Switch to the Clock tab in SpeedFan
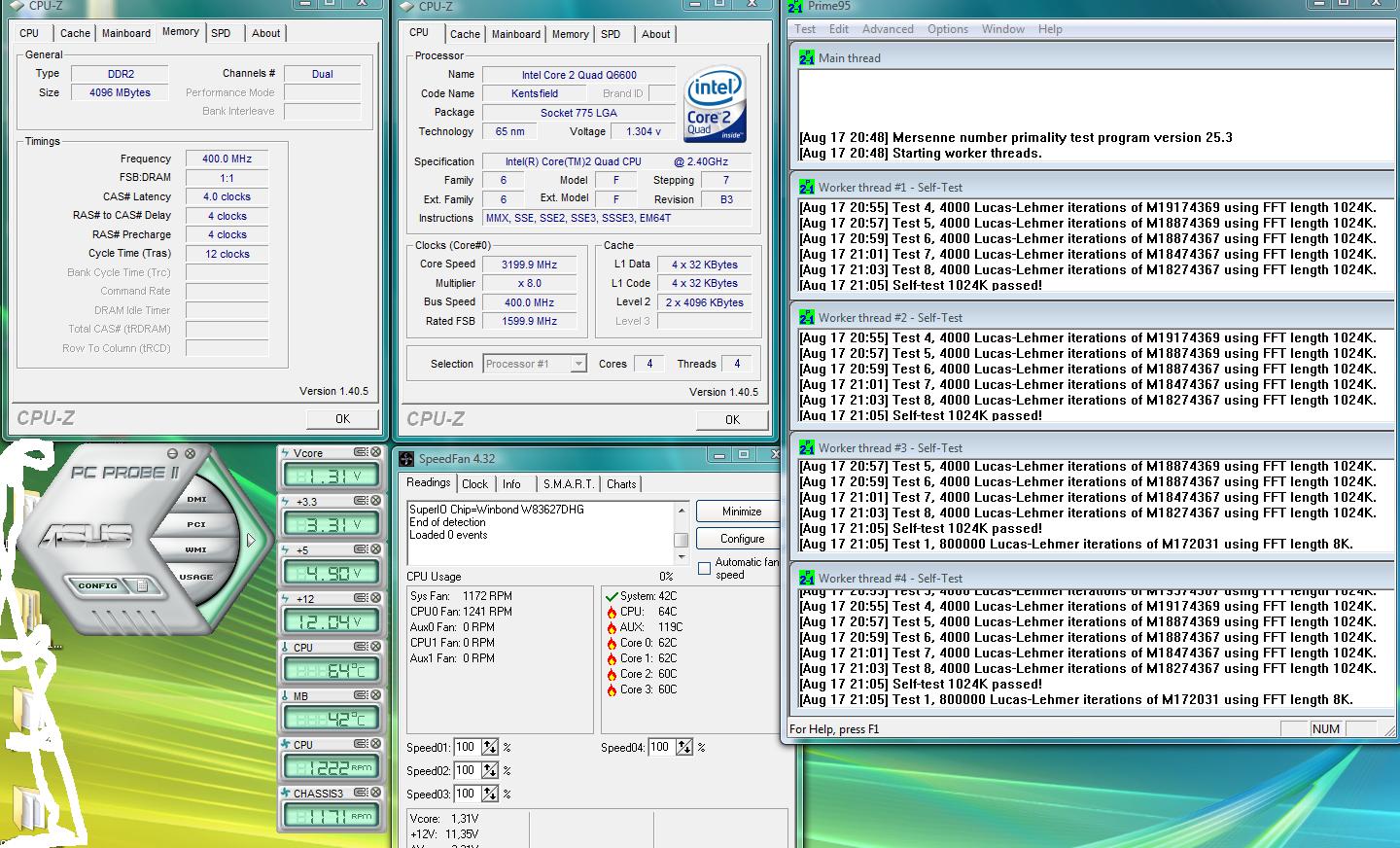 click(x=475, y=483)
